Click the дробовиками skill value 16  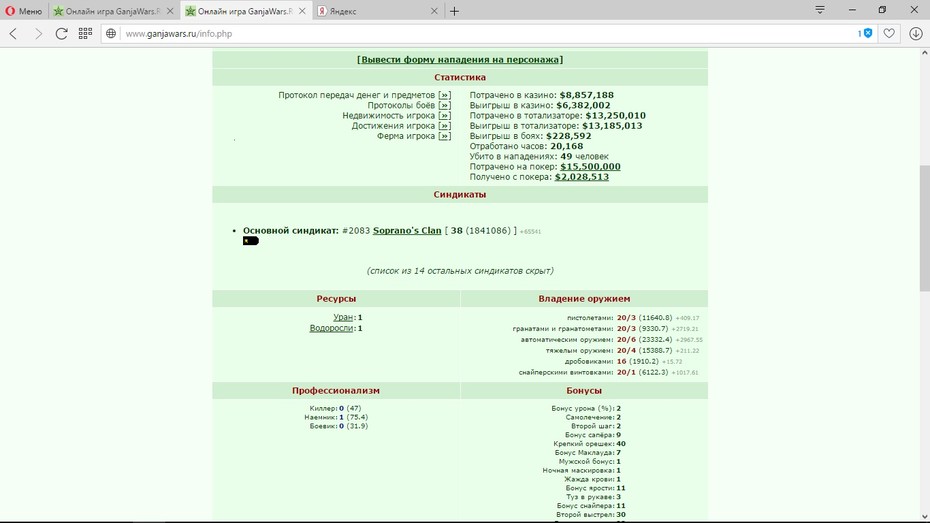(x=621, y=362)
